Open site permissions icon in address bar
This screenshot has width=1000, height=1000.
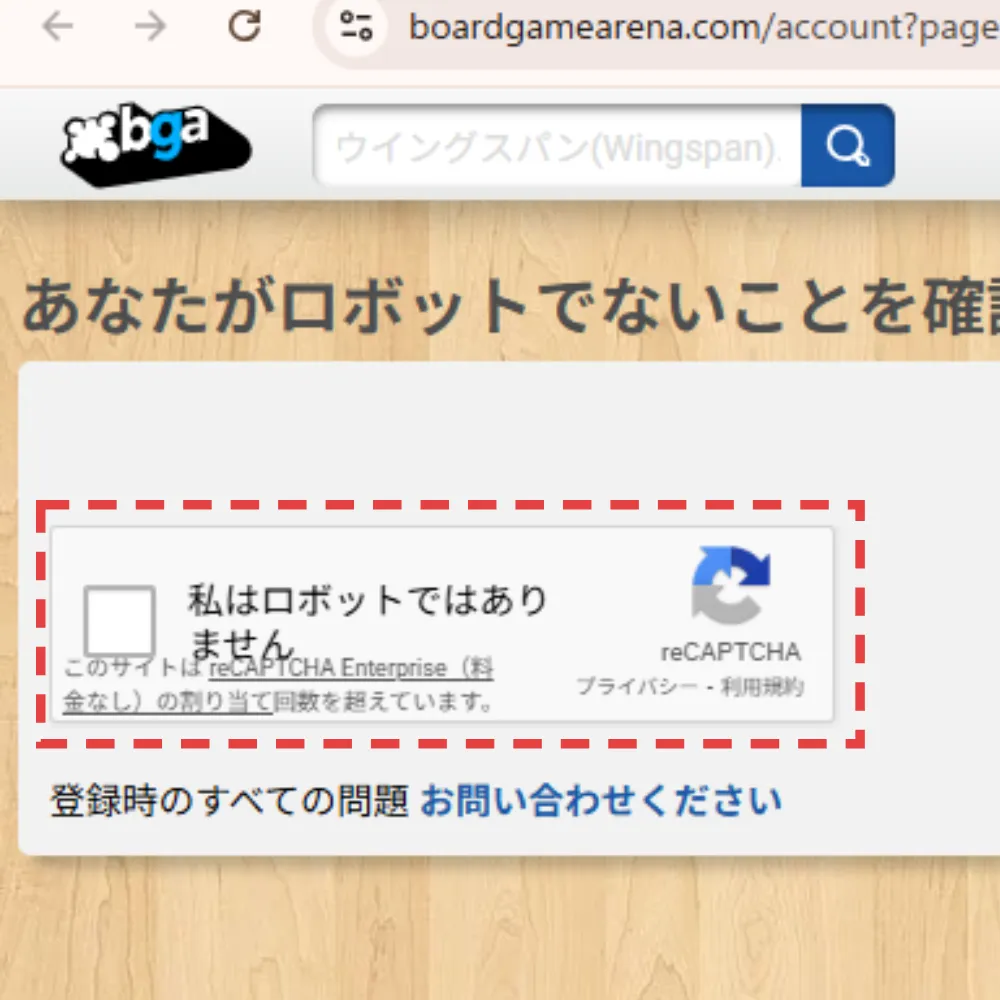pyautogui.click(x=355, y=27)
